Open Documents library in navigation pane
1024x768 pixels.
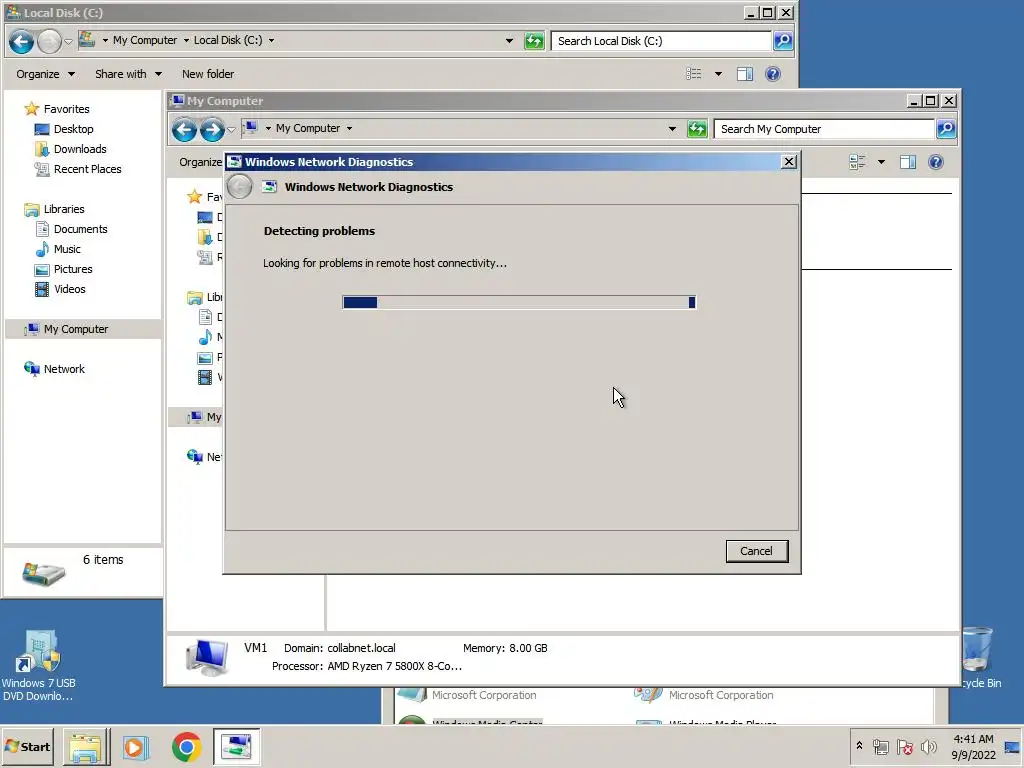pyautogui.click(x=80, y=229)
